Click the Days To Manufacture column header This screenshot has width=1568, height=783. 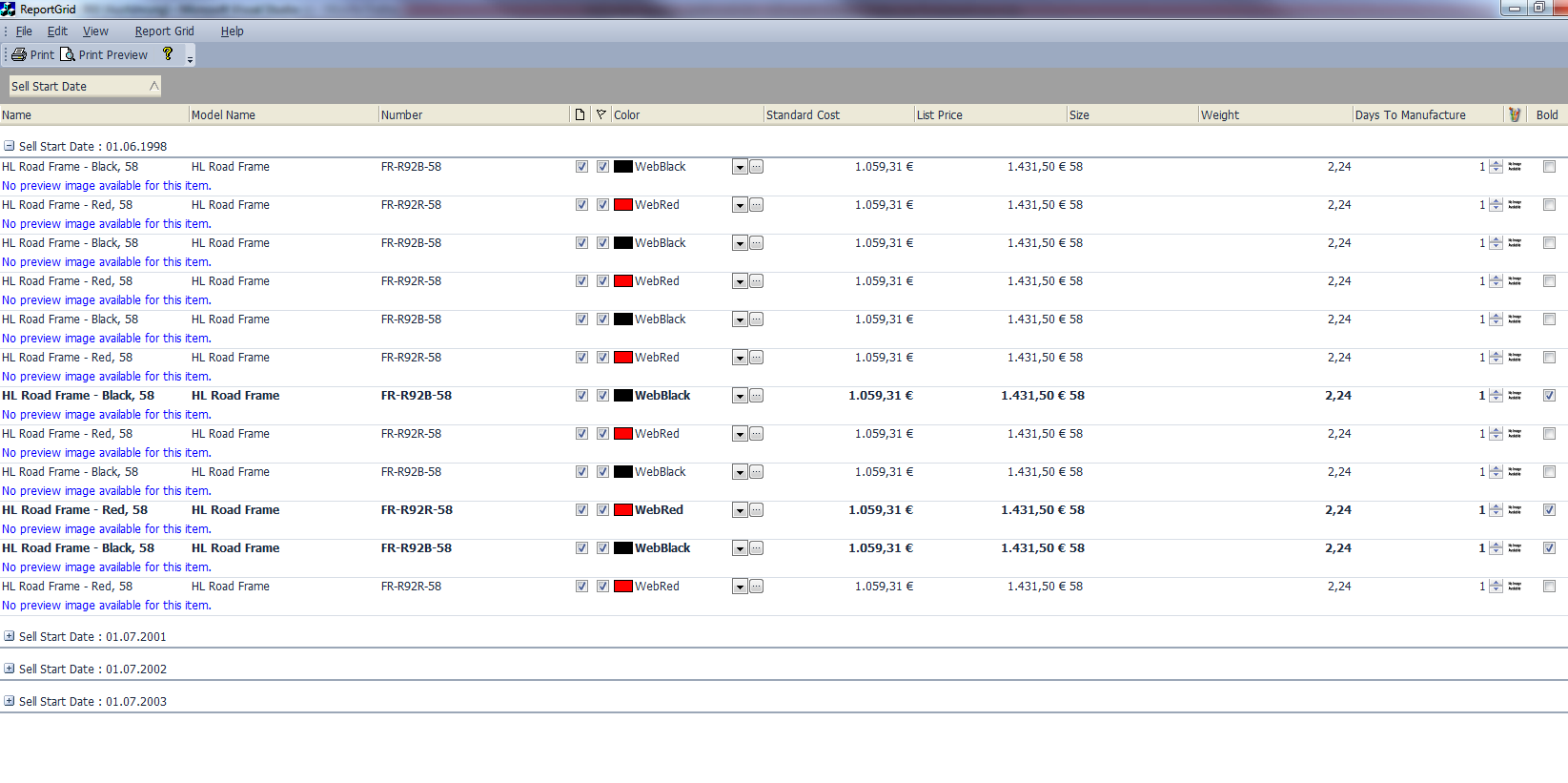pyautogui.click(x=1429, y=114)
